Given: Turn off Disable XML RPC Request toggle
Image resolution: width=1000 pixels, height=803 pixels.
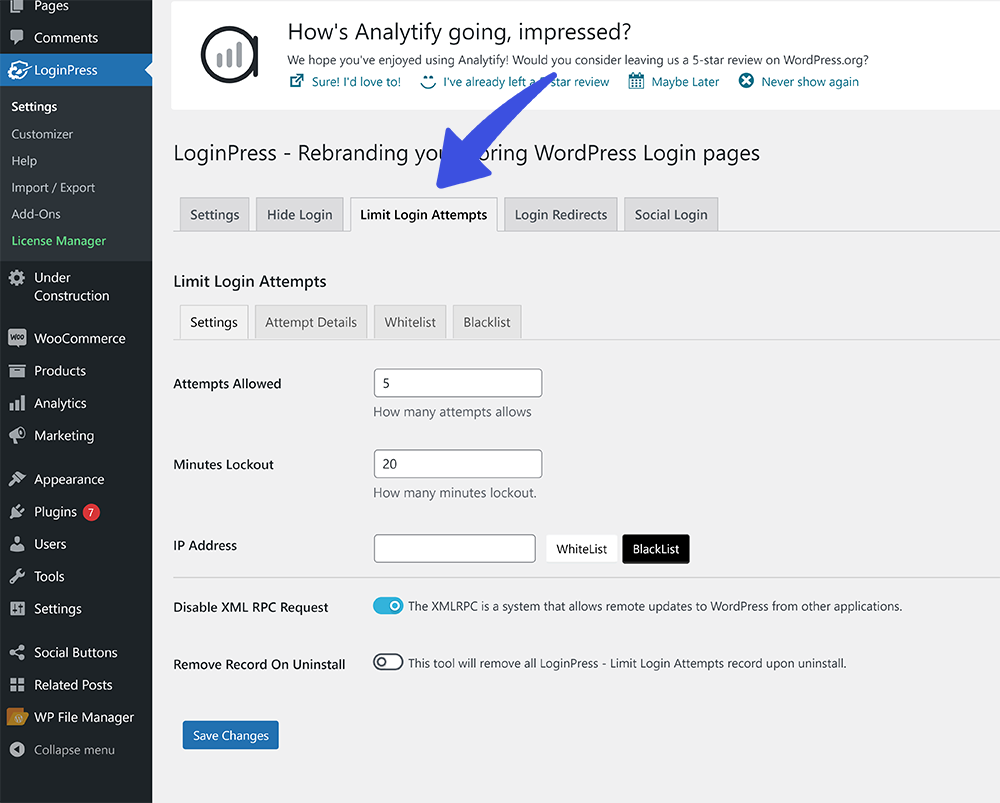Looking at the screenshot, I should point(388,605).
